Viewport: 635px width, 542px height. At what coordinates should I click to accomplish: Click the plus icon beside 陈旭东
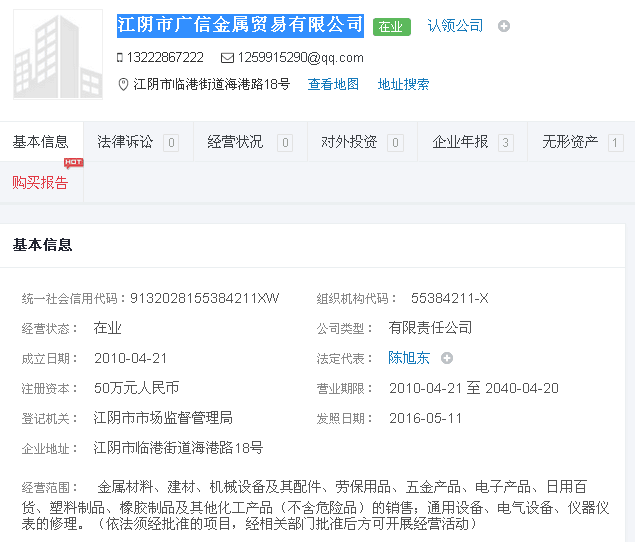coord(447,358)
